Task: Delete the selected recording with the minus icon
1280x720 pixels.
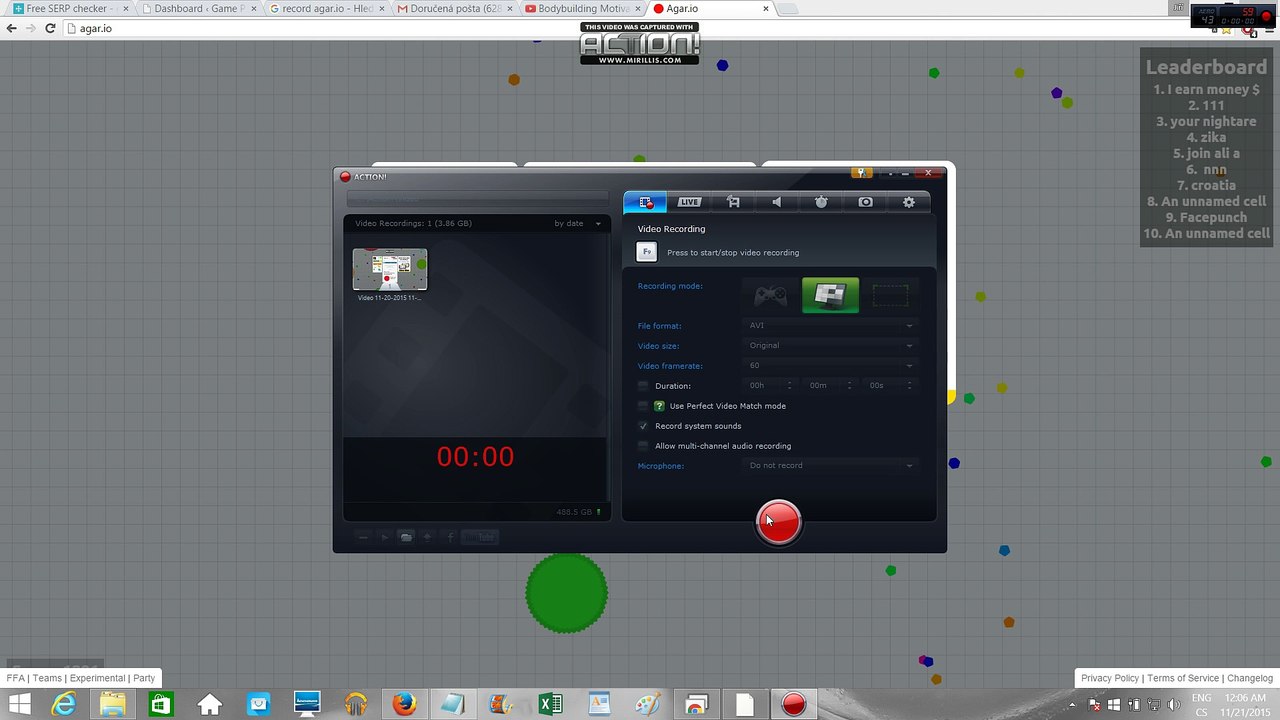Action: tap(363, 537)
